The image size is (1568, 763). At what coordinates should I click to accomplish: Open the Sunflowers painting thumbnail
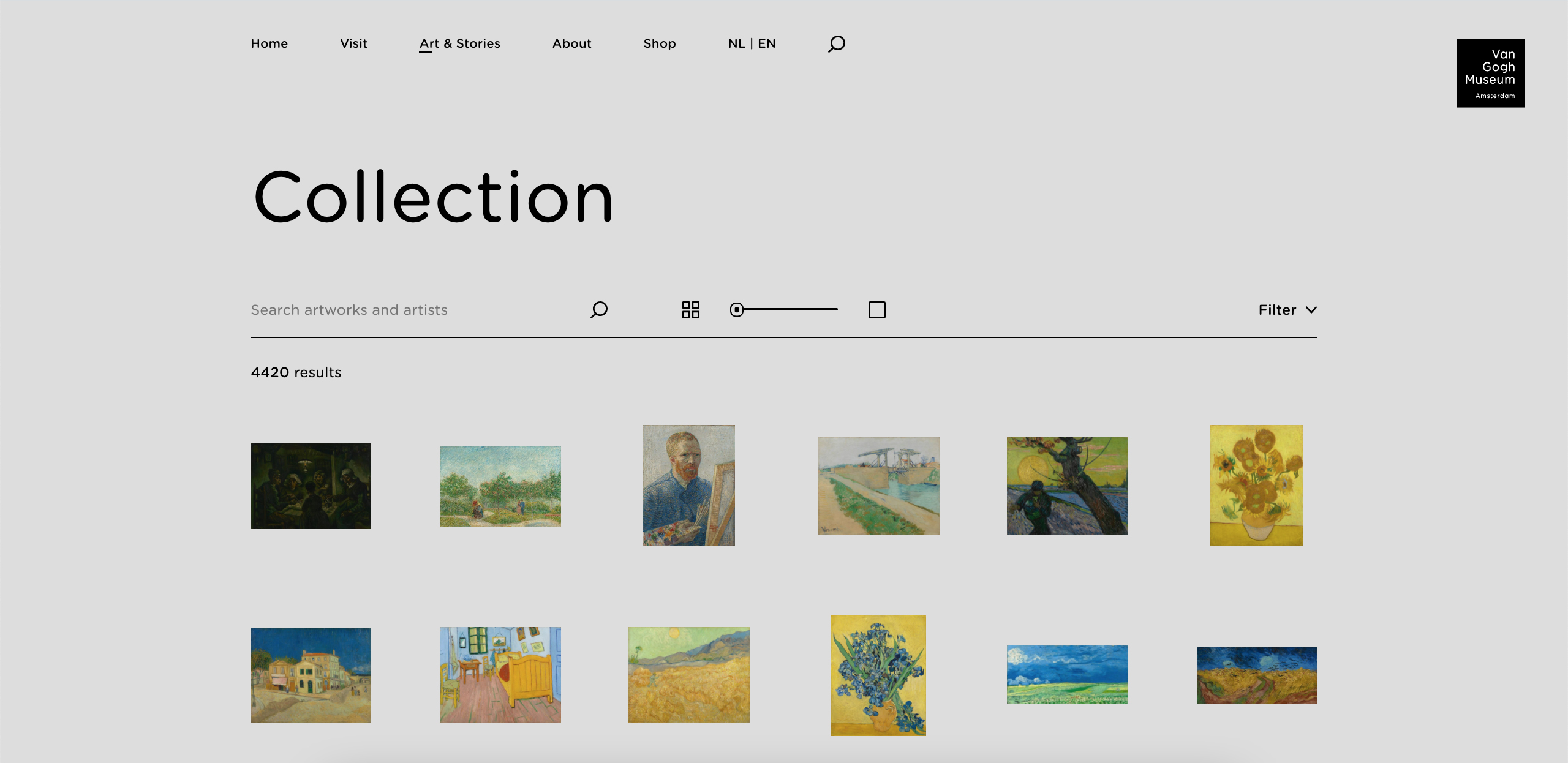(1257, 486)
